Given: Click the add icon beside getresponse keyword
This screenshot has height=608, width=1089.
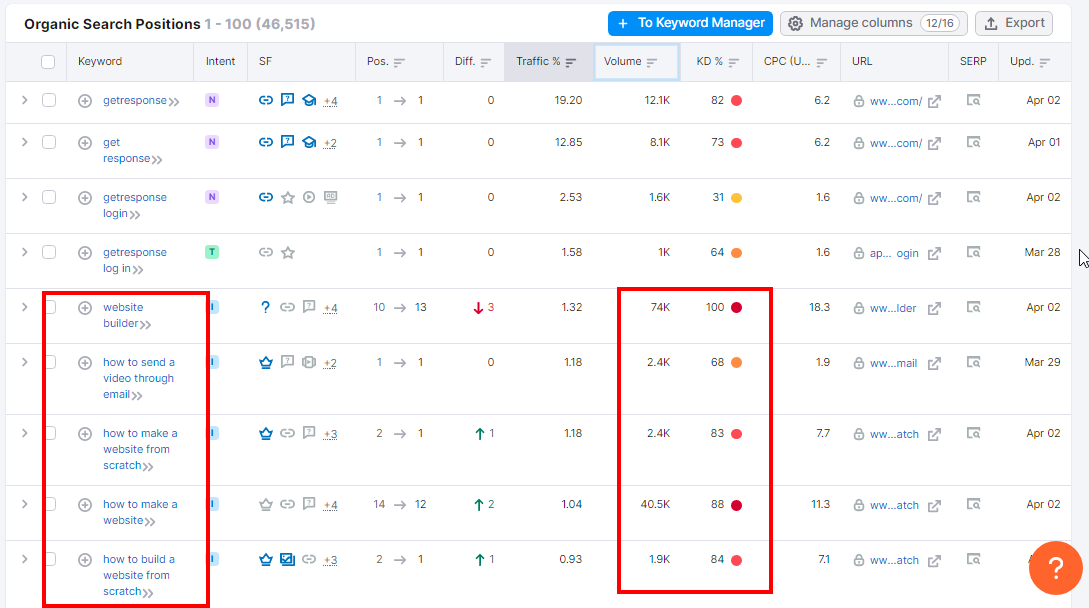Looking at the screenshot, I should pyautogui.click(x=85, y=101).
